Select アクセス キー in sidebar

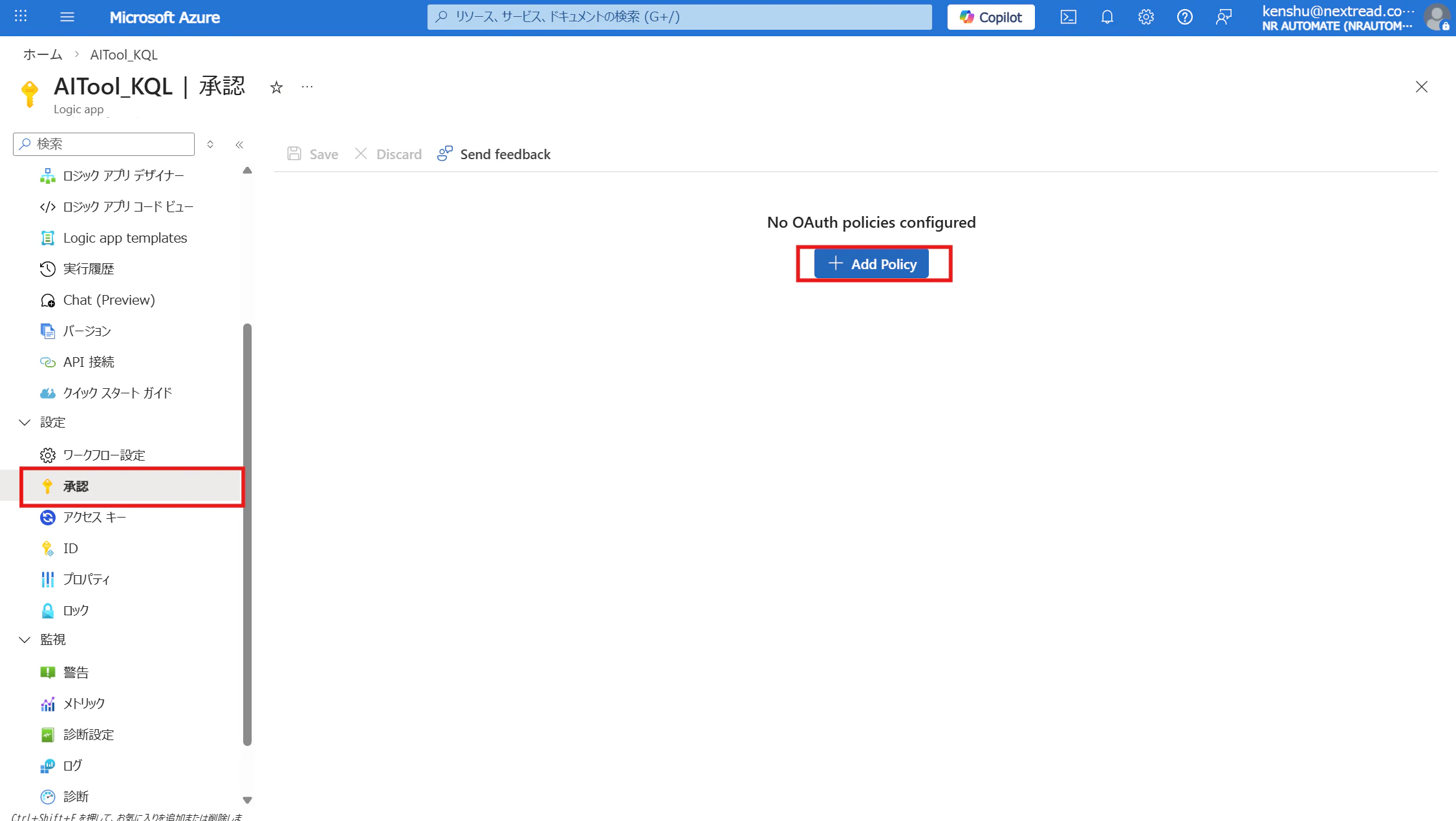pos(94,518)
